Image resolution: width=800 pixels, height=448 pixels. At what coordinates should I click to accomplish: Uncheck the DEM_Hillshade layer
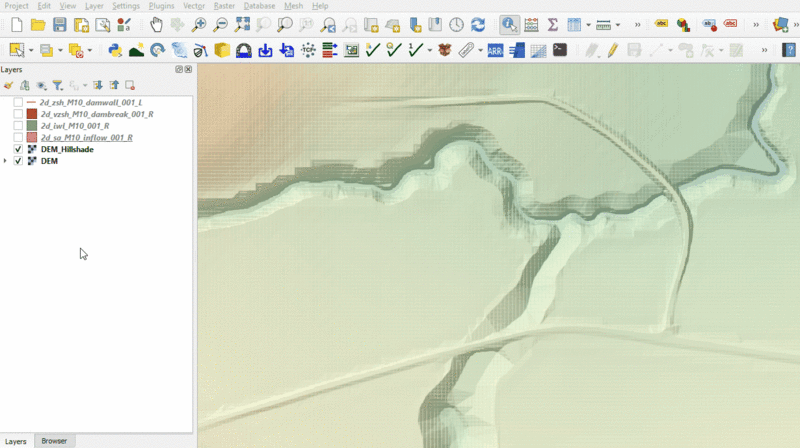(x=18, y=149)
